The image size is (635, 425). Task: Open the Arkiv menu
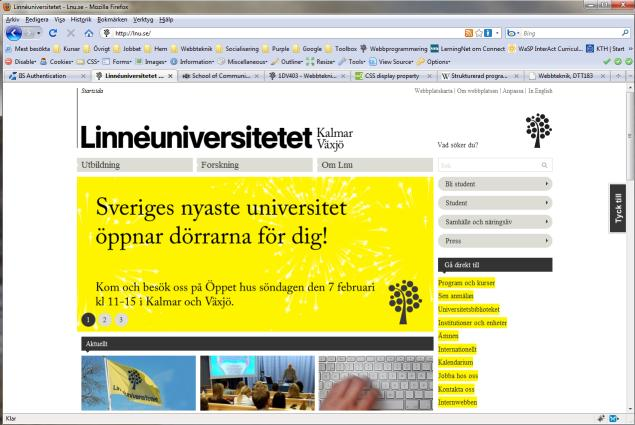tap(12, 19)
